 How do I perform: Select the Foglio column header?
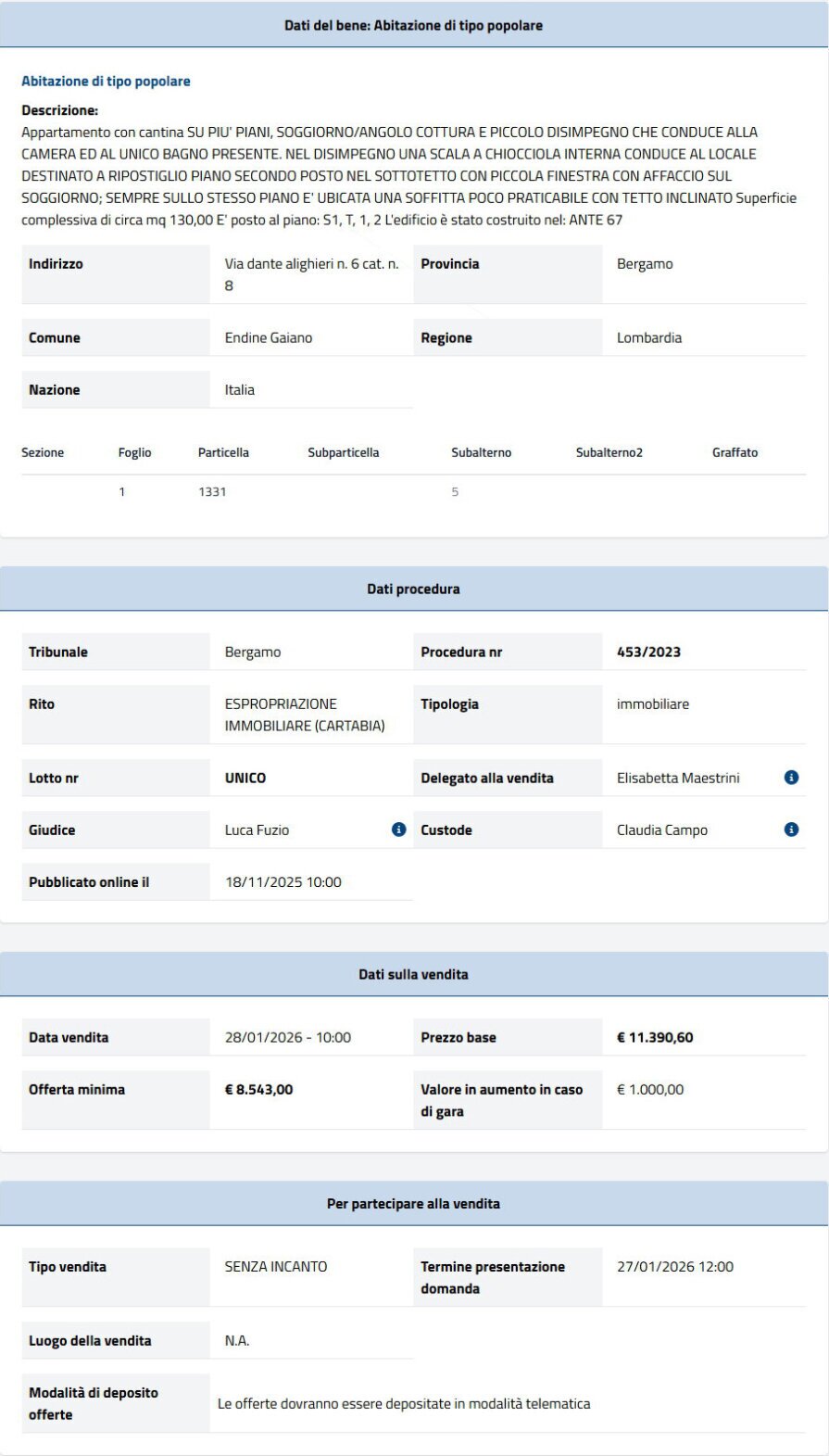[134, 452]
